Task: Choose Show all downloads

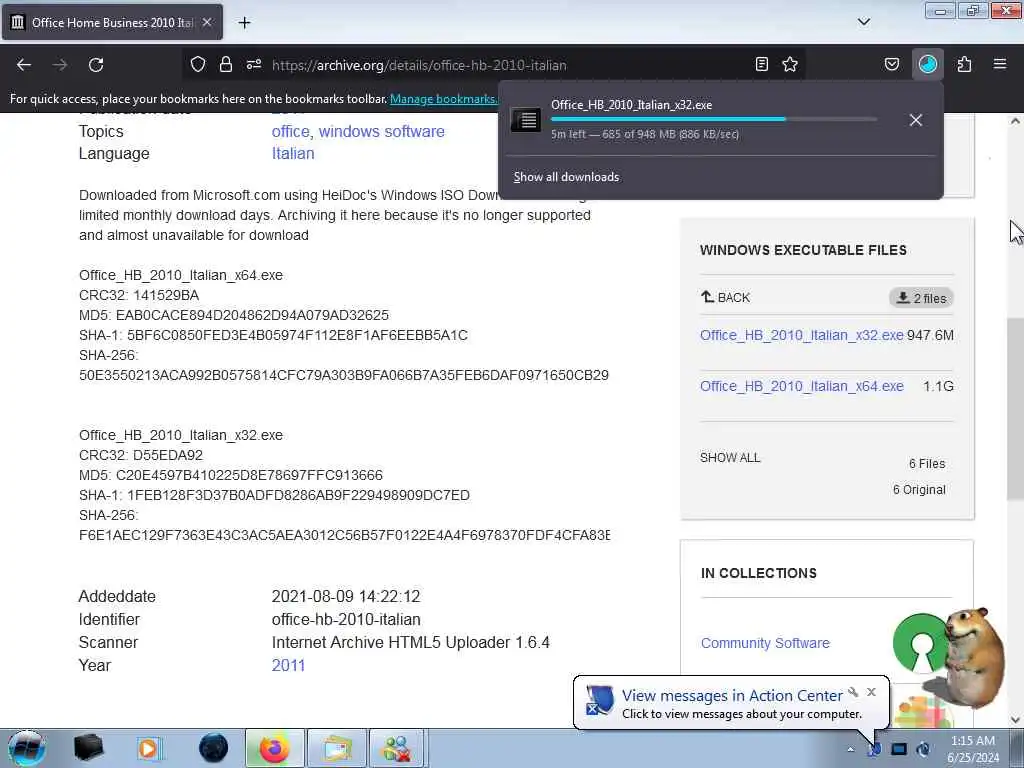Action: pos(566,177)
